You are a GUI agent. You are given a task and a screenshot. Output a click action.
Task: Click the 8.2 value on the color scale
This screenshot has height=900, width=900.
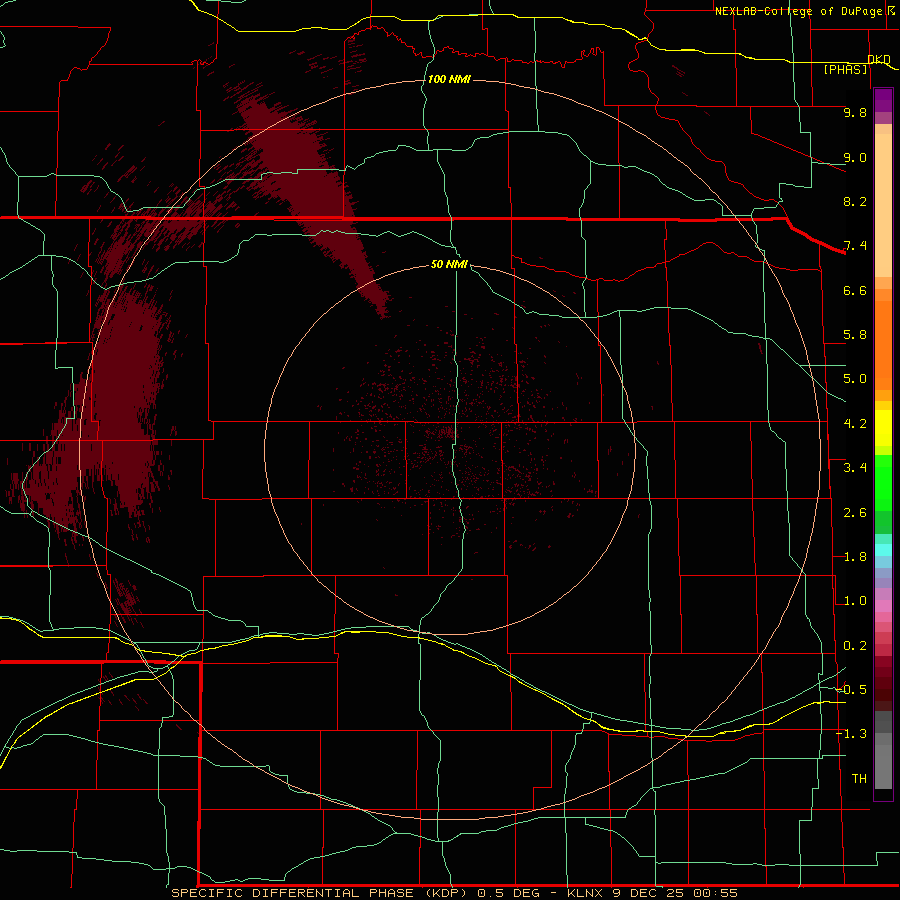tap(855, 201)
